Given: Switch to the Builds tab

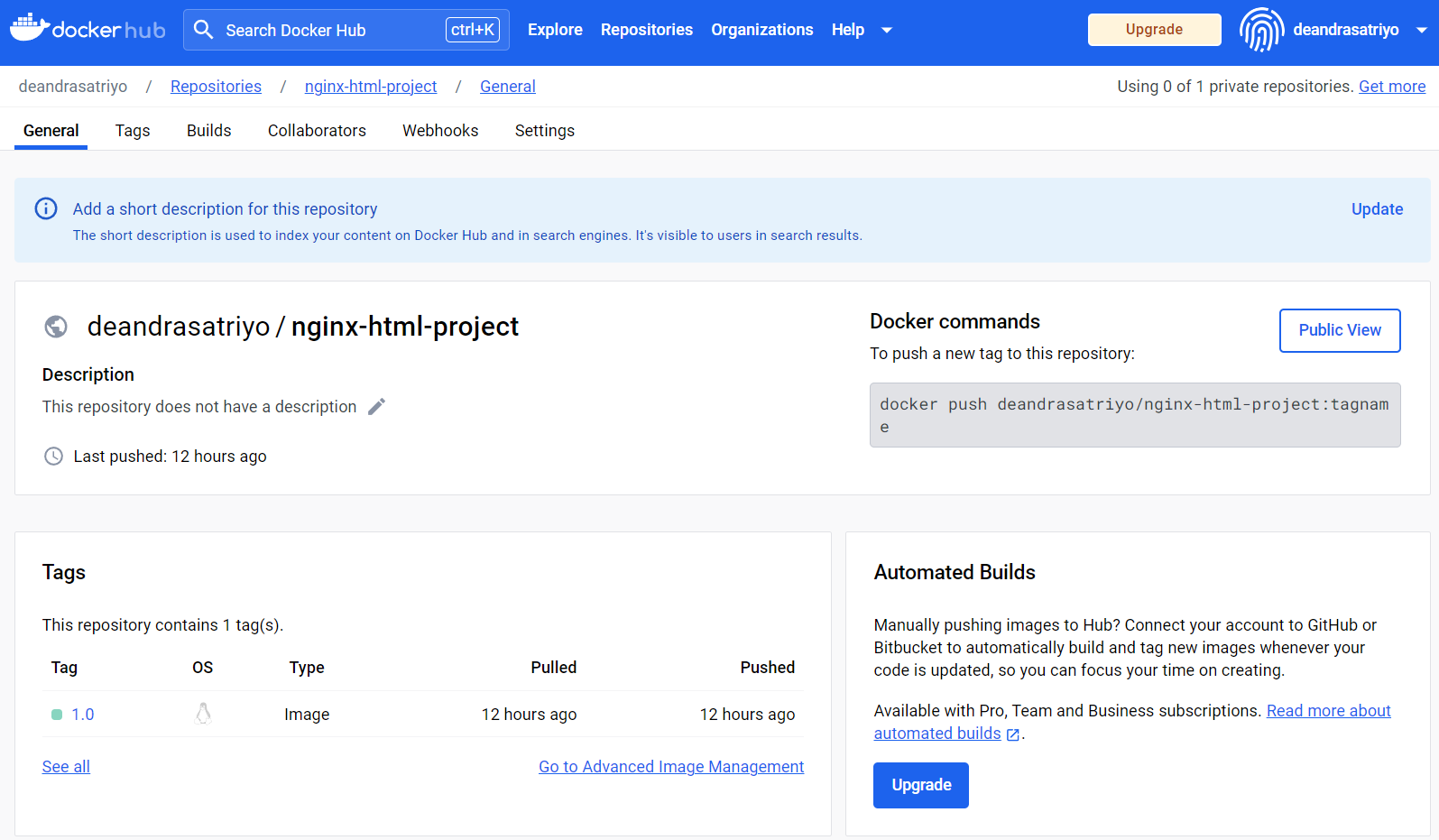Looking at the screenshot, I should 209,131.
